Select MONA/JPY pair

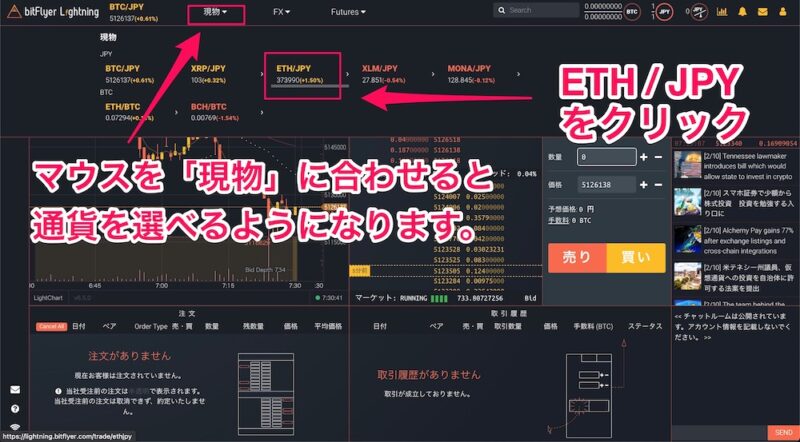473,74
